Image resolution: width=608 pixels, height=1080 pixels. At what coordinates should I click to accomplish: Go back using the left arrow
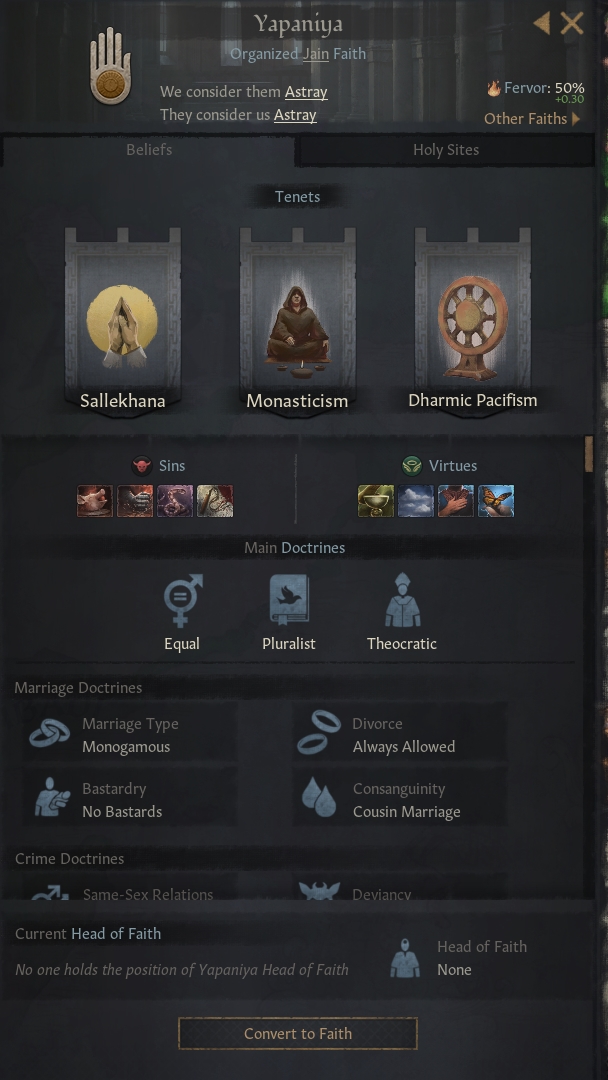542,23
